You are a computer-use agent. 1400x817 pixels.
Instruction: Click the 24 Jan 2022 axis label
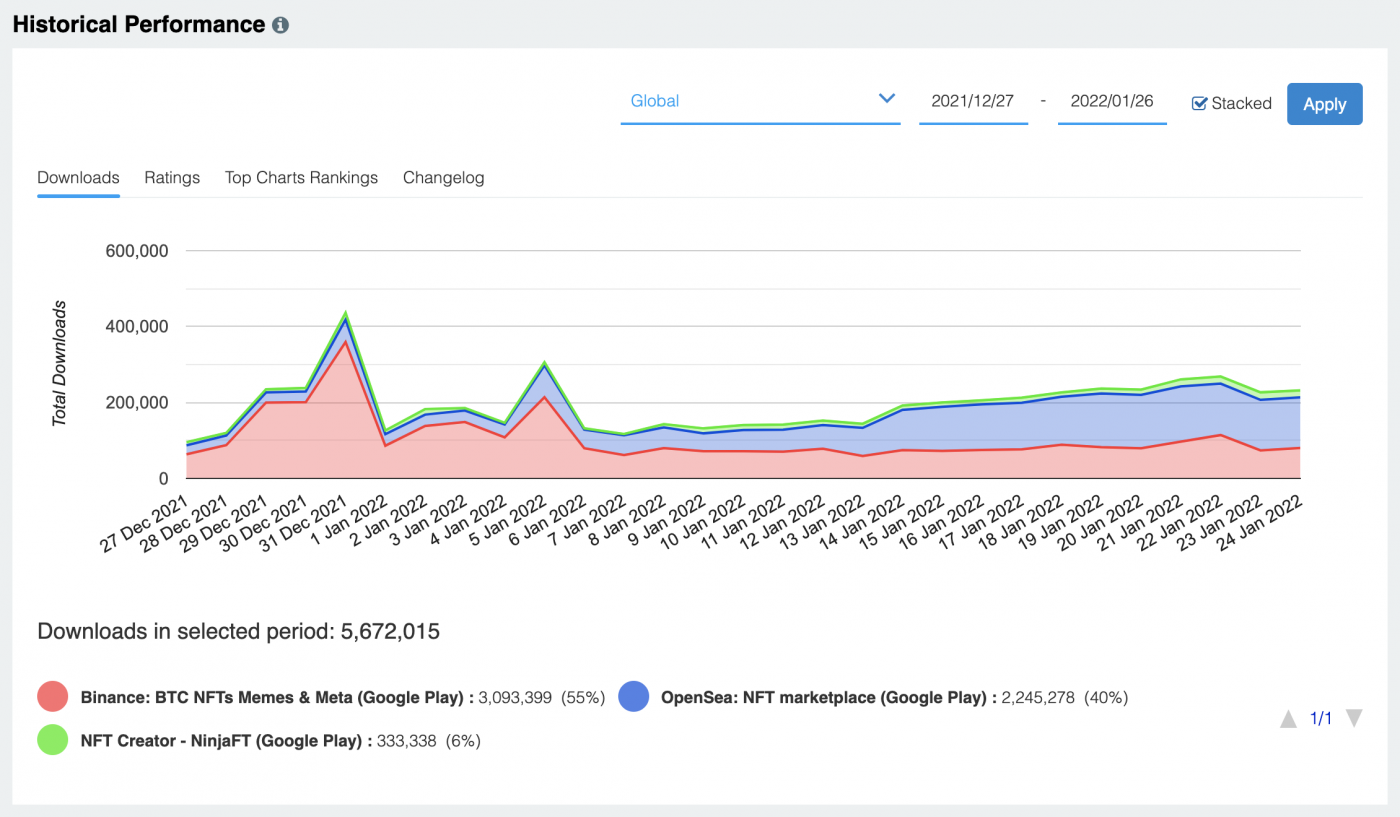pos(1259,522)
